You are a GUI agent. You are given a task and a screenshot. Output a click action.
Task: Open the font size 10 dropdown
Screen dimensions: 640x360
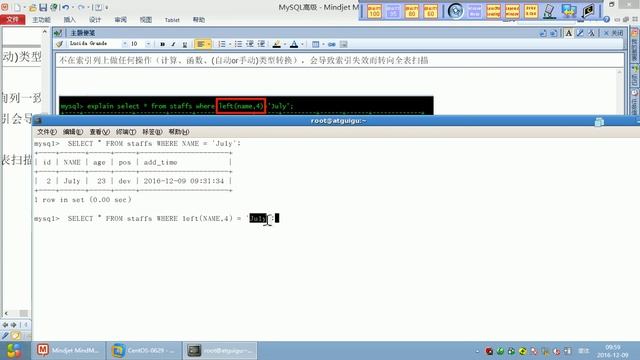tap(148, 44)
